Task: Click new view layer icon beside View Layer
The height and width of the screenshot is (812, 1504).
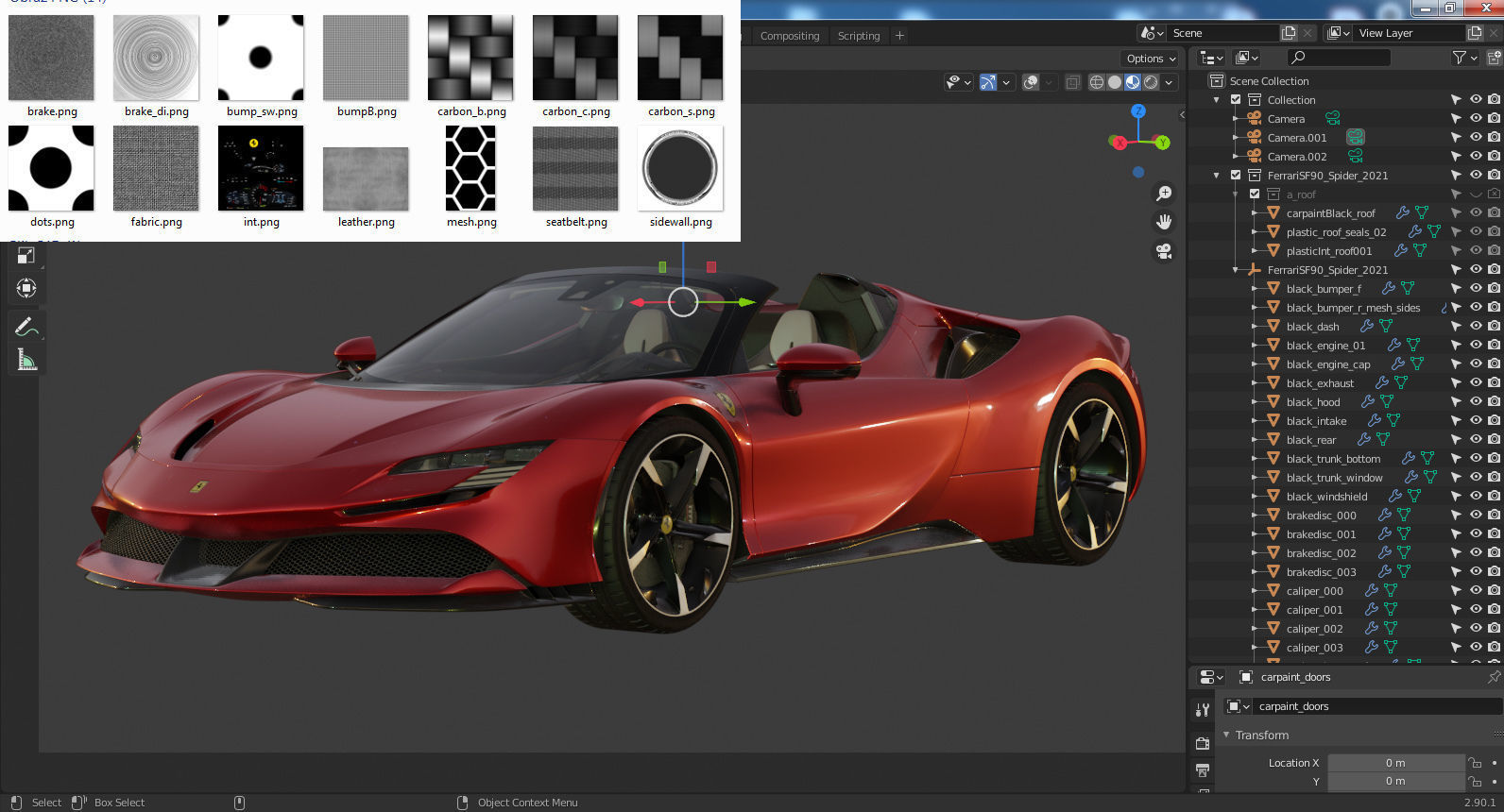Action: (x=1474, y=33)
